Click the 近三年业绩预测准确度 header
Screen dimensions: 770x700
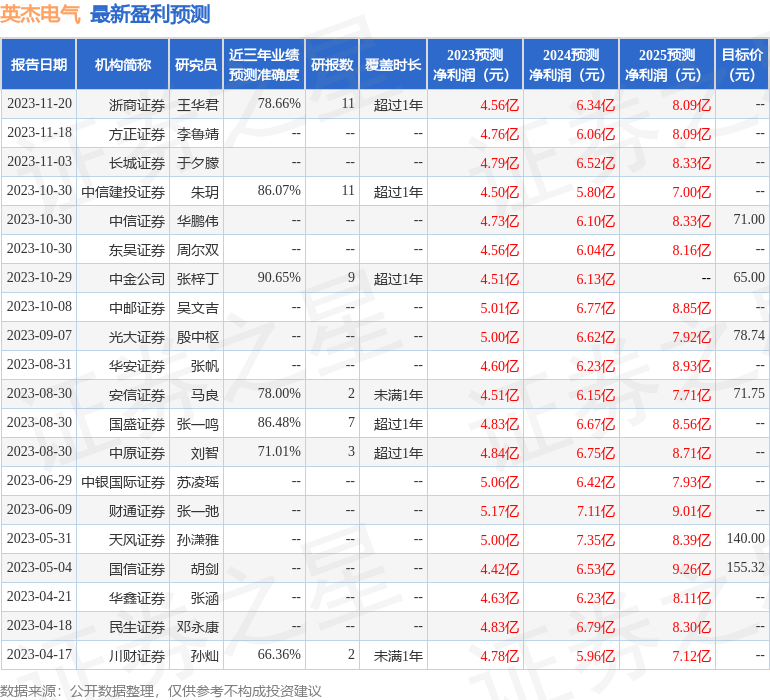264,64
